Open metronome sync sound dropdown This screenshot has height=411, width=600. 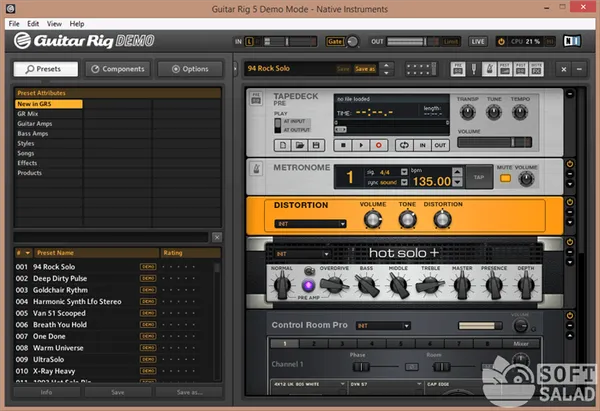pyautogui.click(x=404, y=183)
